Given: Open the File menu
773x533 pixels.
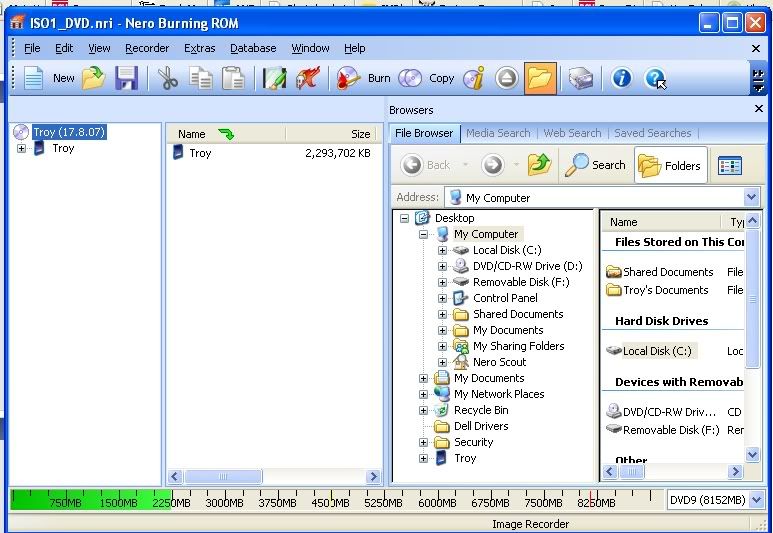Looking at the screenshot, I should (32, 48).
